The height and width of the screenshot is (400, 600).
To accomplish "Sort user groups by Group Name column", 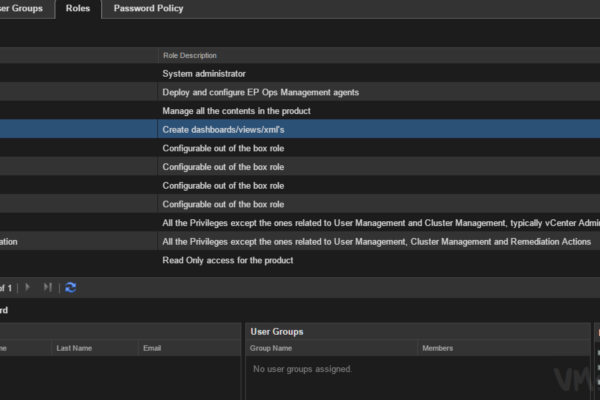I will (271, 348).
